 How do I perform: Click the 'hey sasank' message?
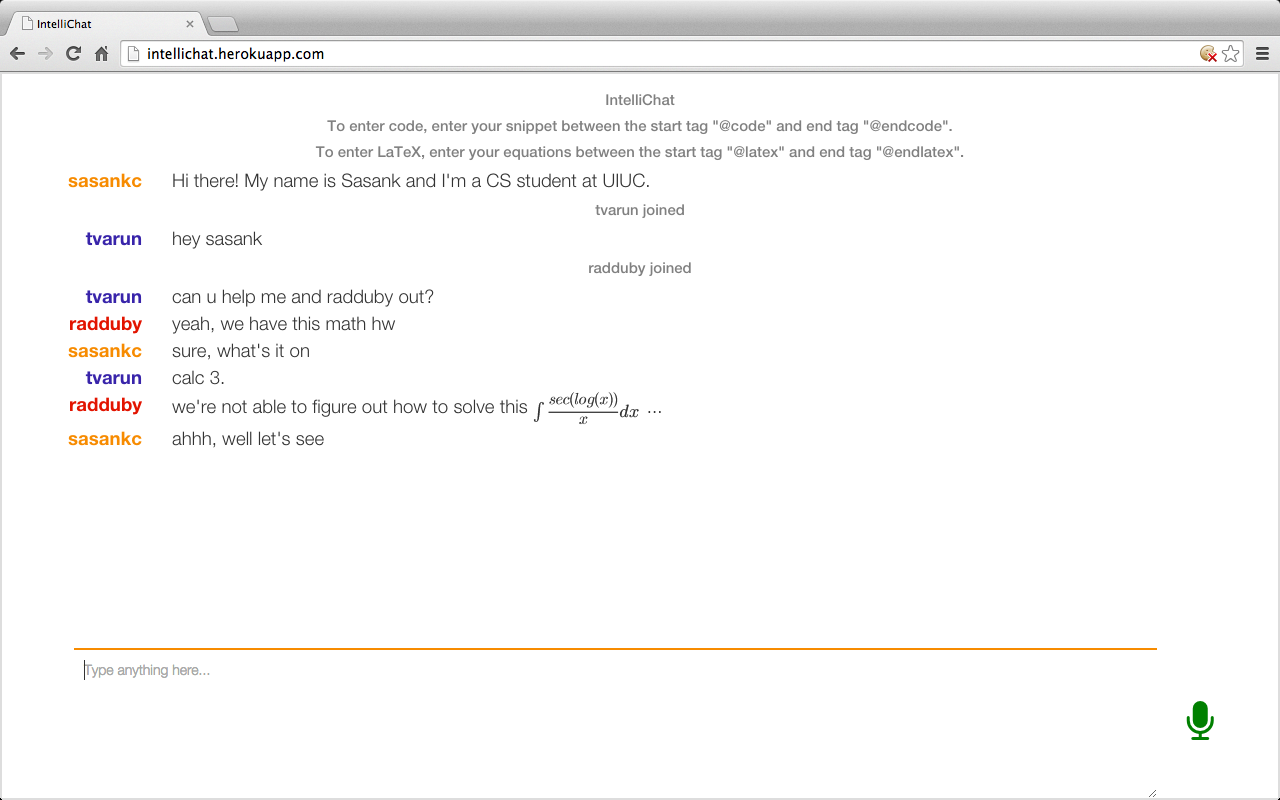[217, 239]
